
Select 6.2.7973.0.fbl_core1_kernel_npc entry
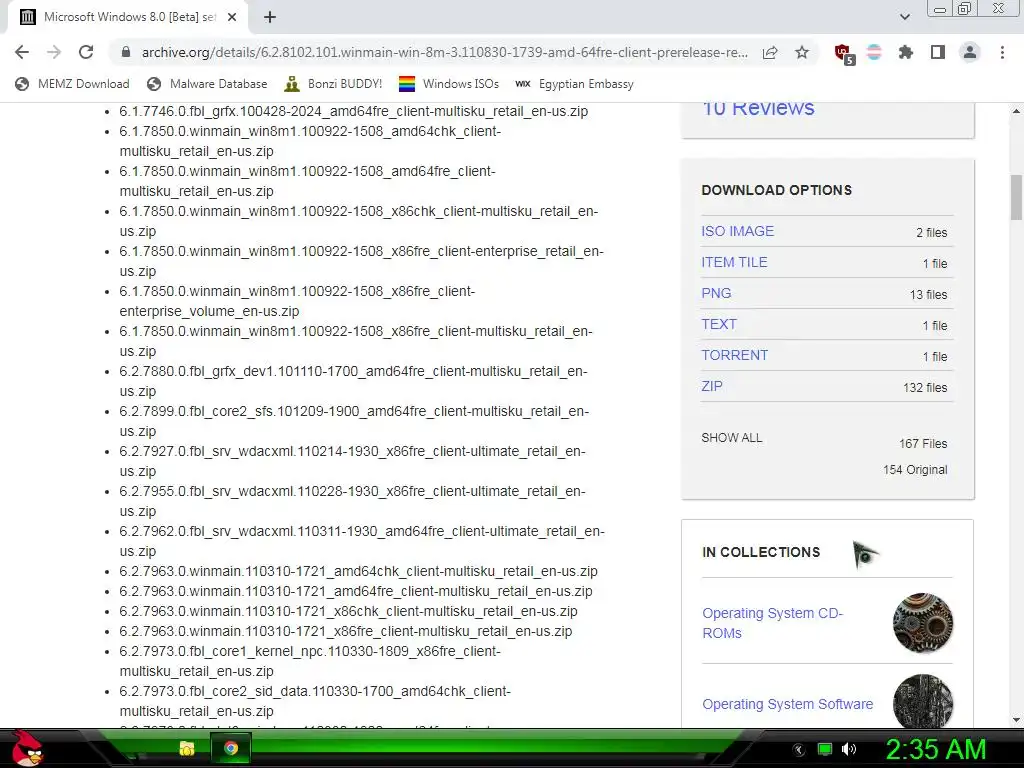tap(310, 661)
